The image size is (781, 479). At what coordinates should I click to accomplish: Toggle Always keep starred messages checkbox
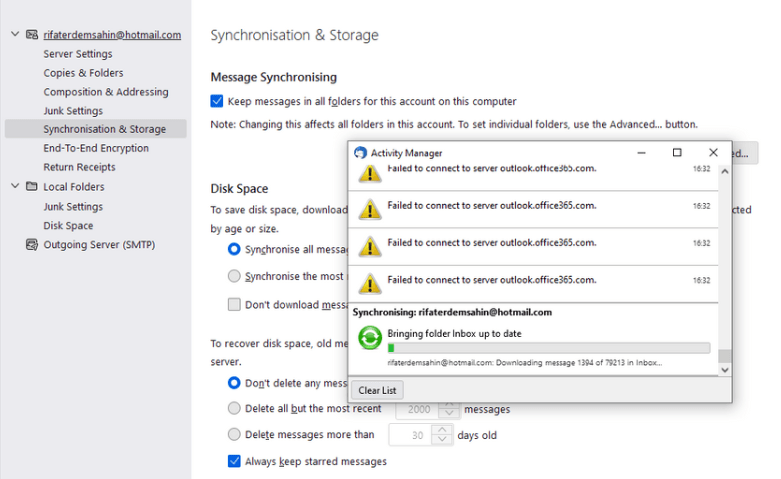click(234, 461)
